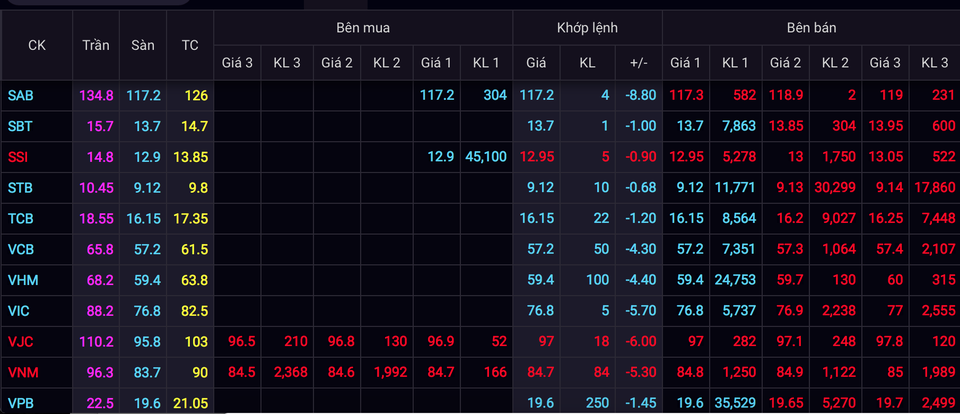The image size is (960, 414).
Task: Select the VHM stock code
Action: pos(23,280)
